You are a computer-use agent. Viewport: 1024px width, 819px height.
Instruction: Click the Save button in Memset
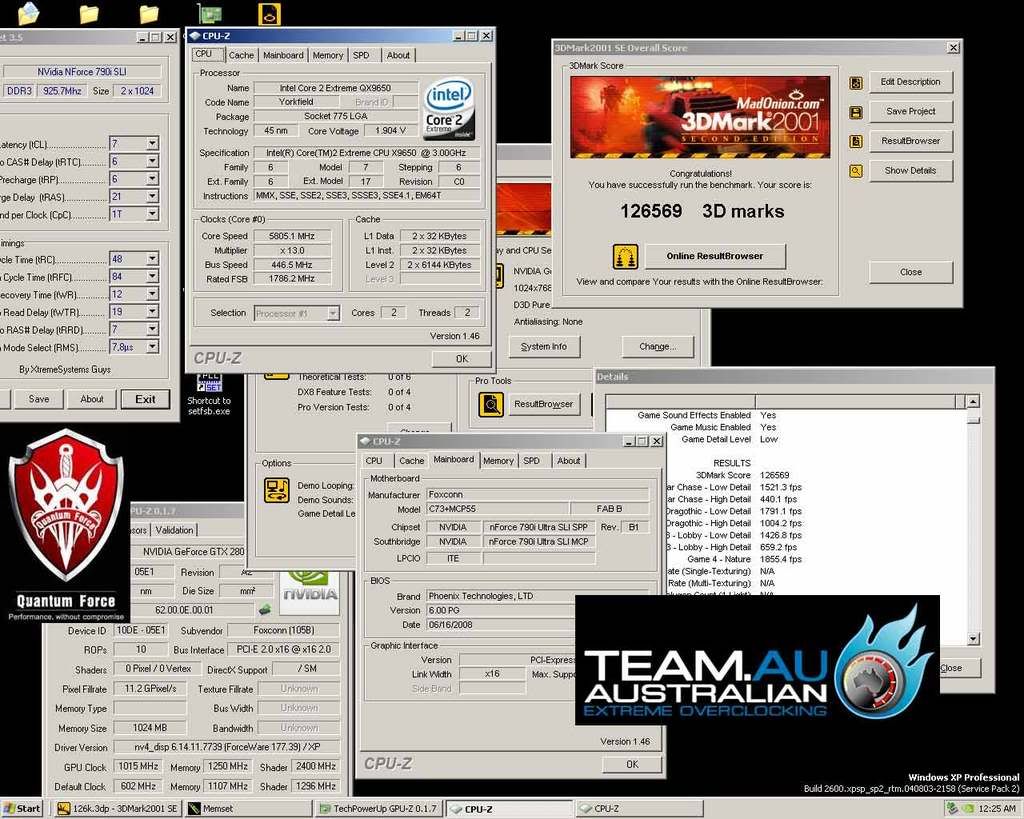tap(39, 399)
